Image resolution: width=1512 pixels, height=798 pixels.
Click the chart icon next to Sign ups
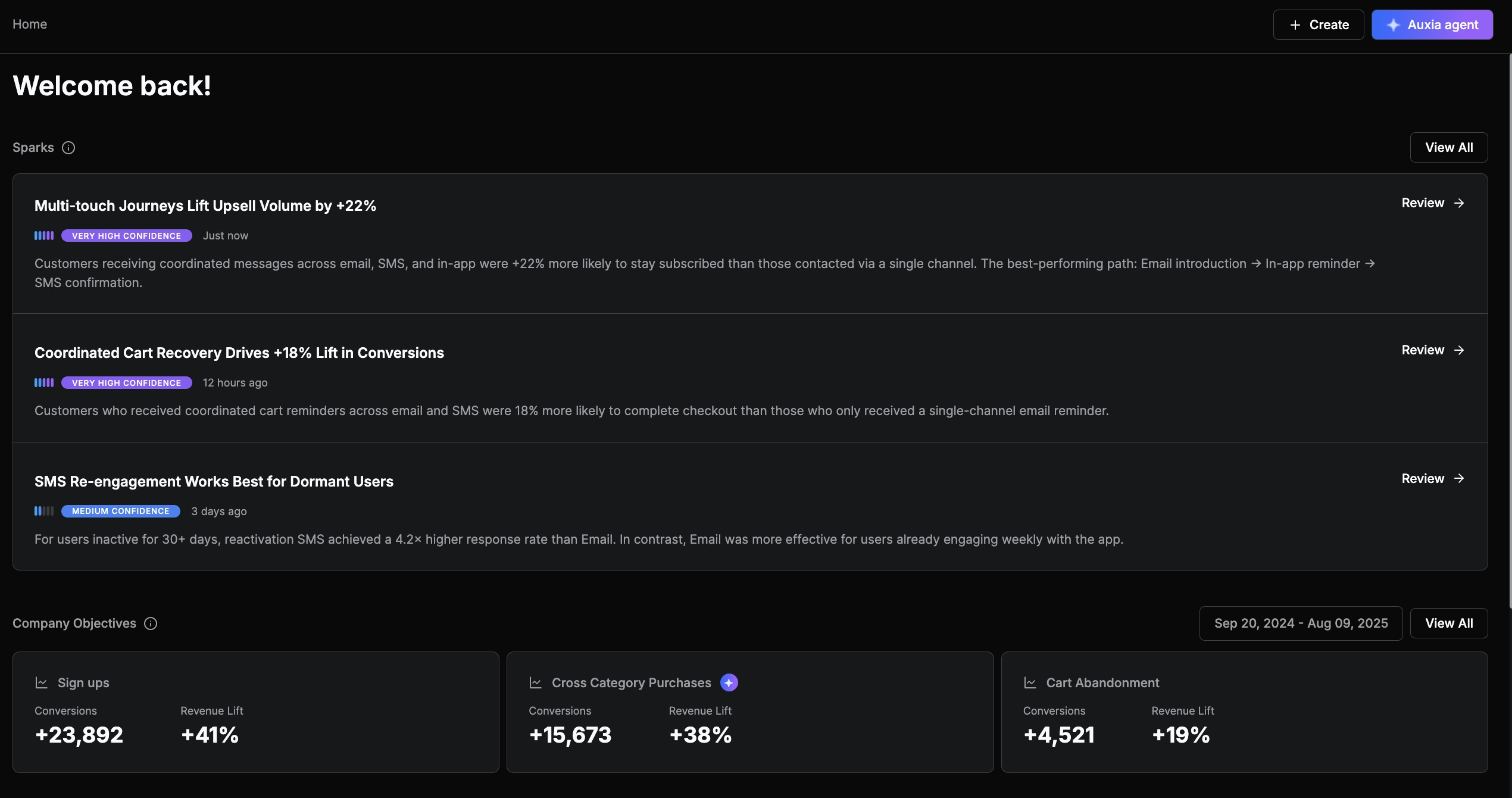(x=41, y=682)
